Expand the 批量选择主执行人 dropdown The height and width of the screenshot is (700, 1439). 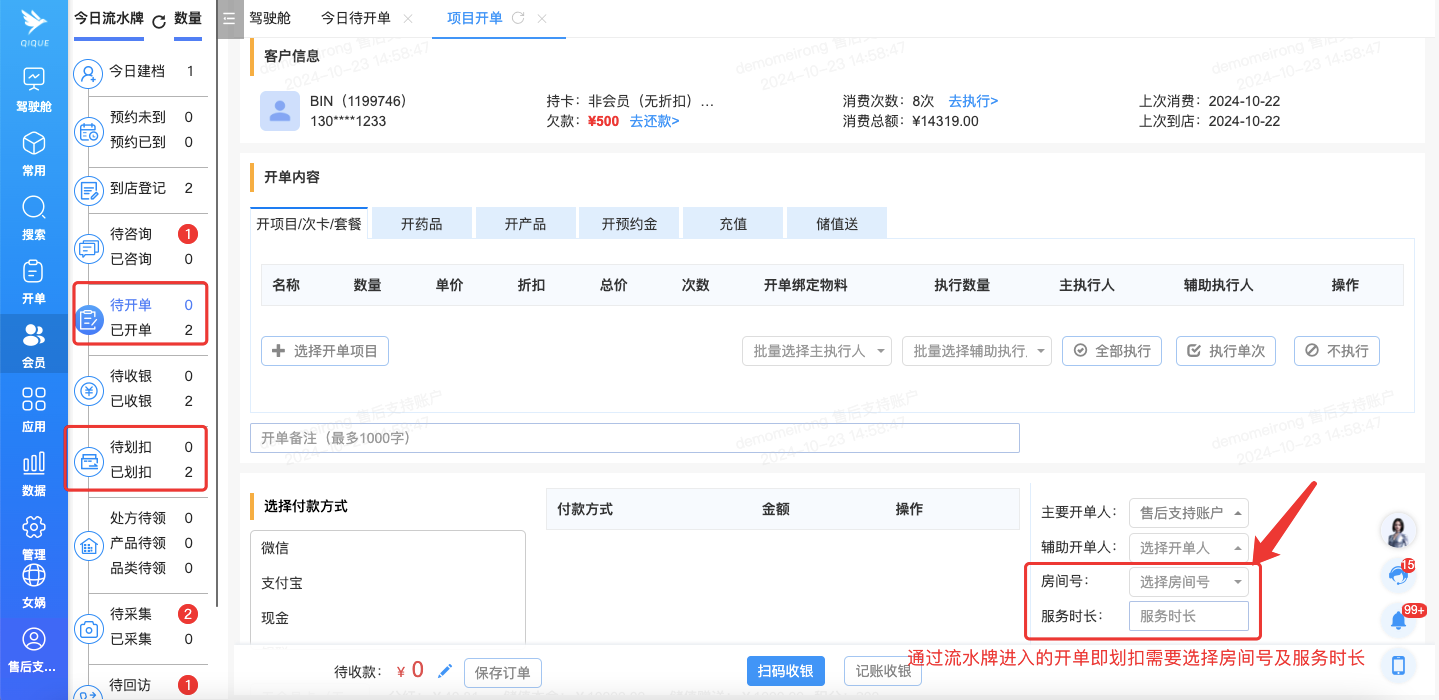pos(816,351)
